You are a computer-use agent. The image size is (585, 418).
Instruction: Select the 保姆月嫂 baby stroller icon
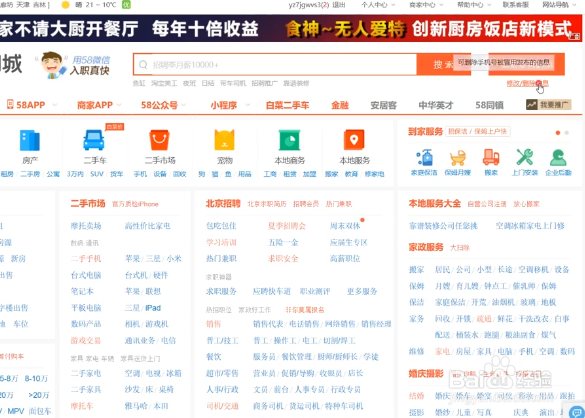(458, 157)
